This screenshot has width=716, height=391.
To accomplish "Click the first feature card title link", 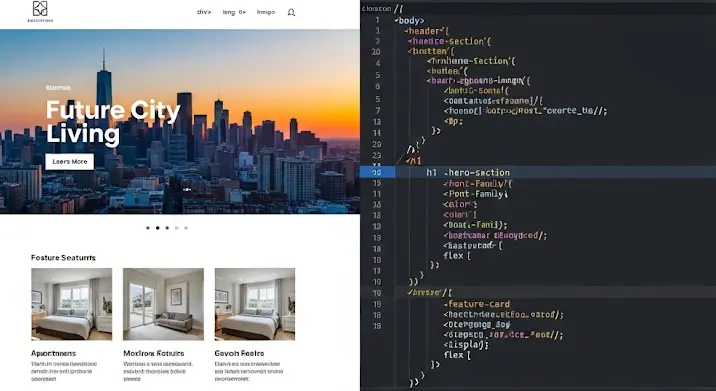I will click(x=53, y=353).
